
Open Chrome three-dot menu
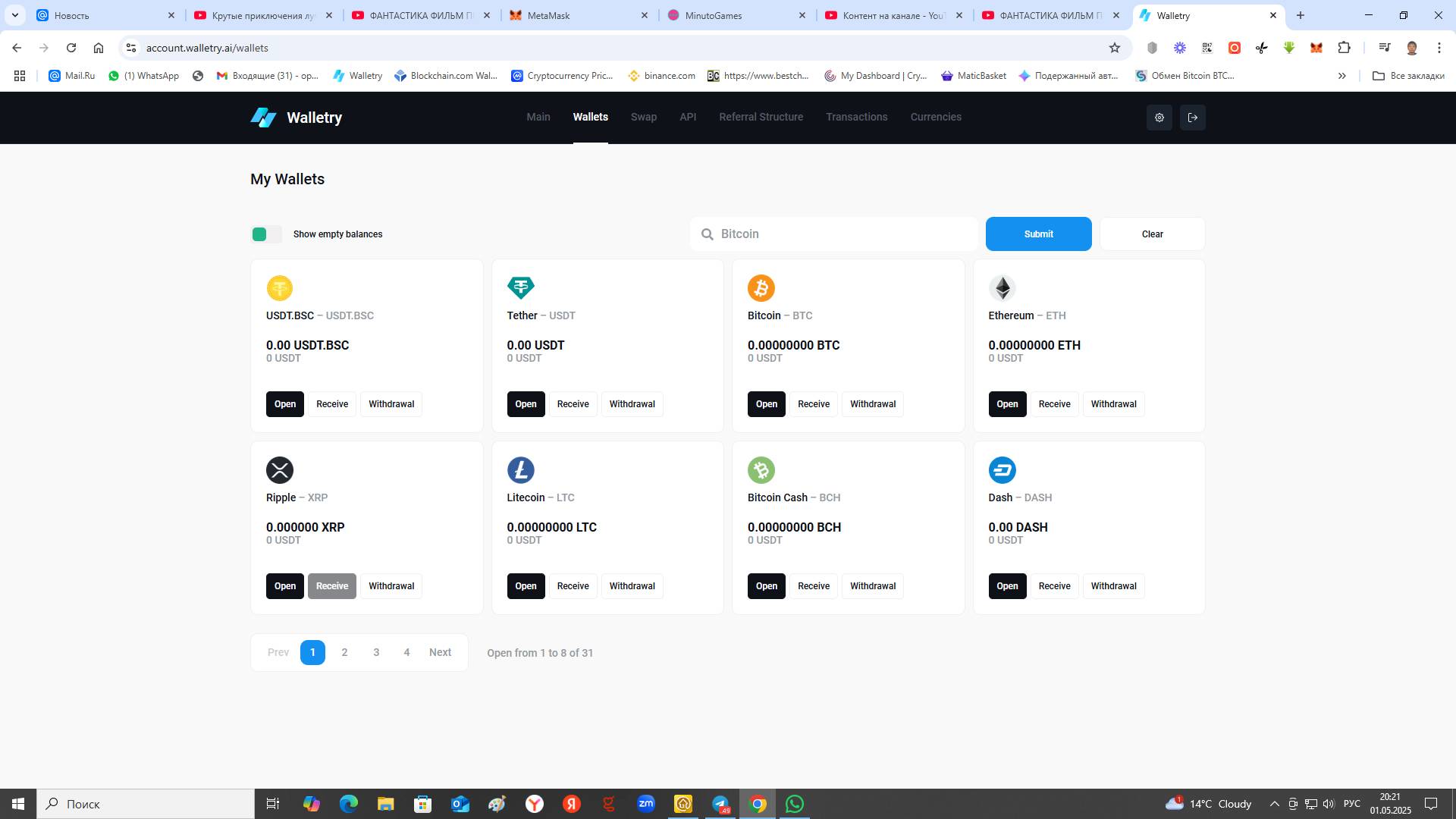tap(1439, 48)
